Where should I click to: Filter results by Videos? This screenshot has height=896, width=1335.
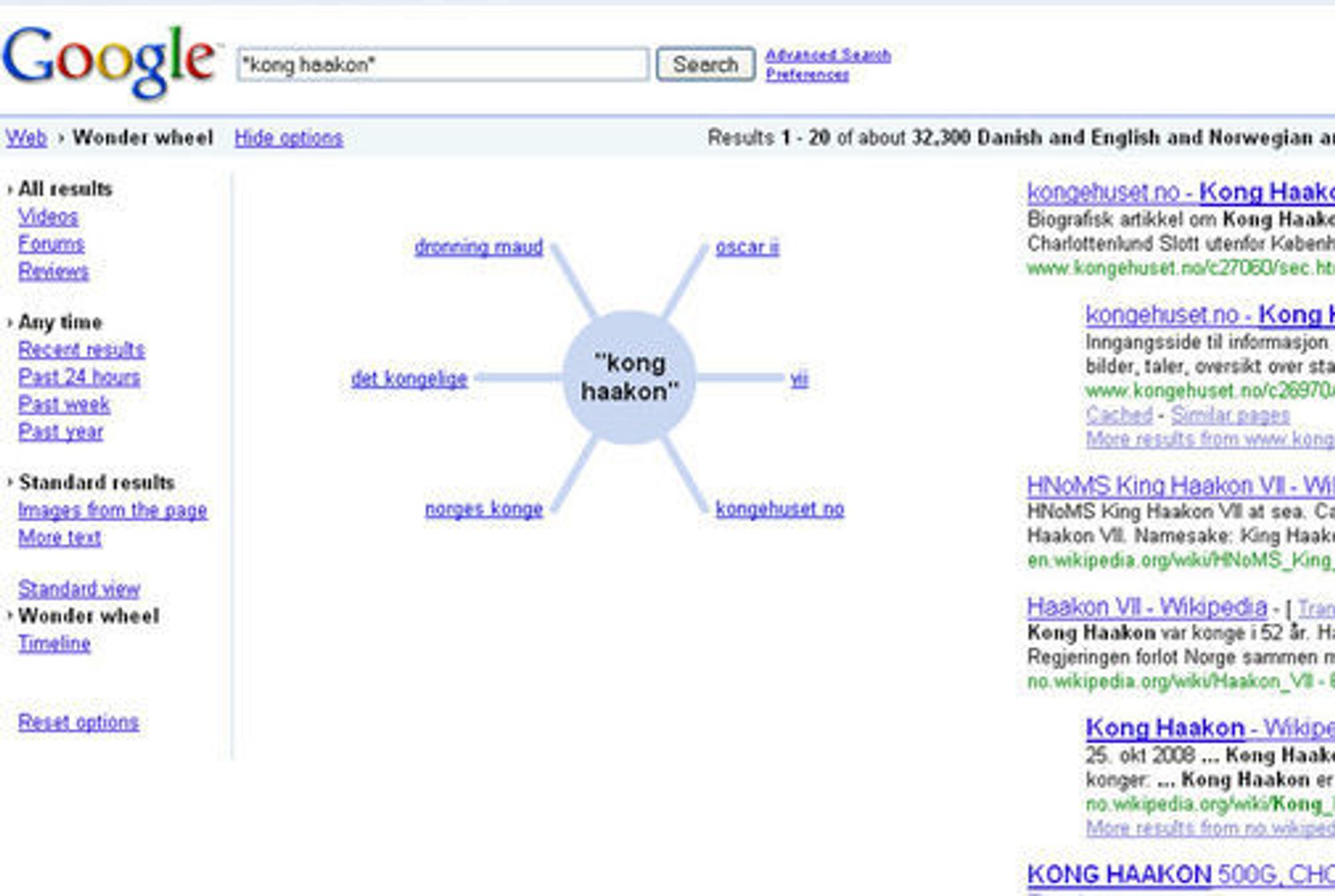pos(48,217)
